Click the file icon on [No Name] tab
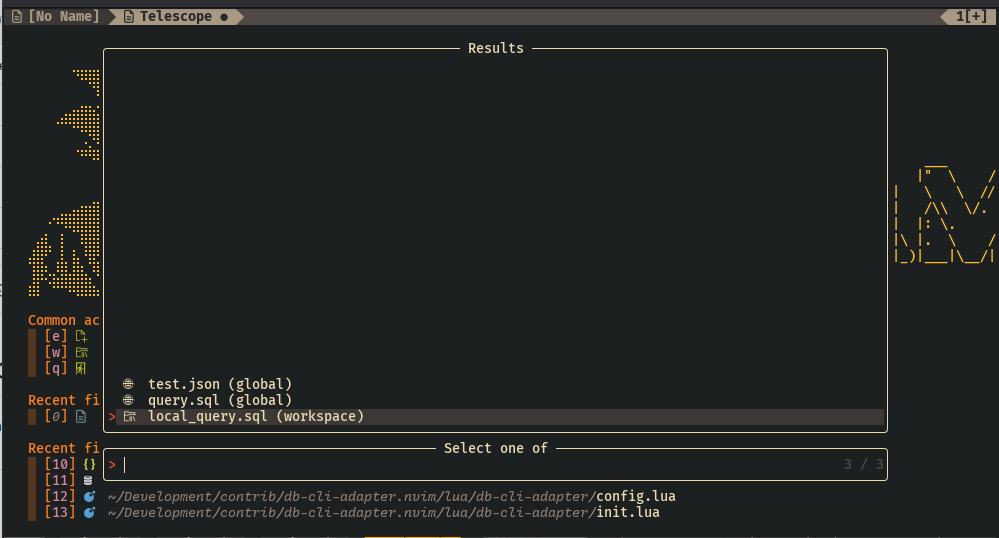The image size is (999, 538). click(17, 17)
